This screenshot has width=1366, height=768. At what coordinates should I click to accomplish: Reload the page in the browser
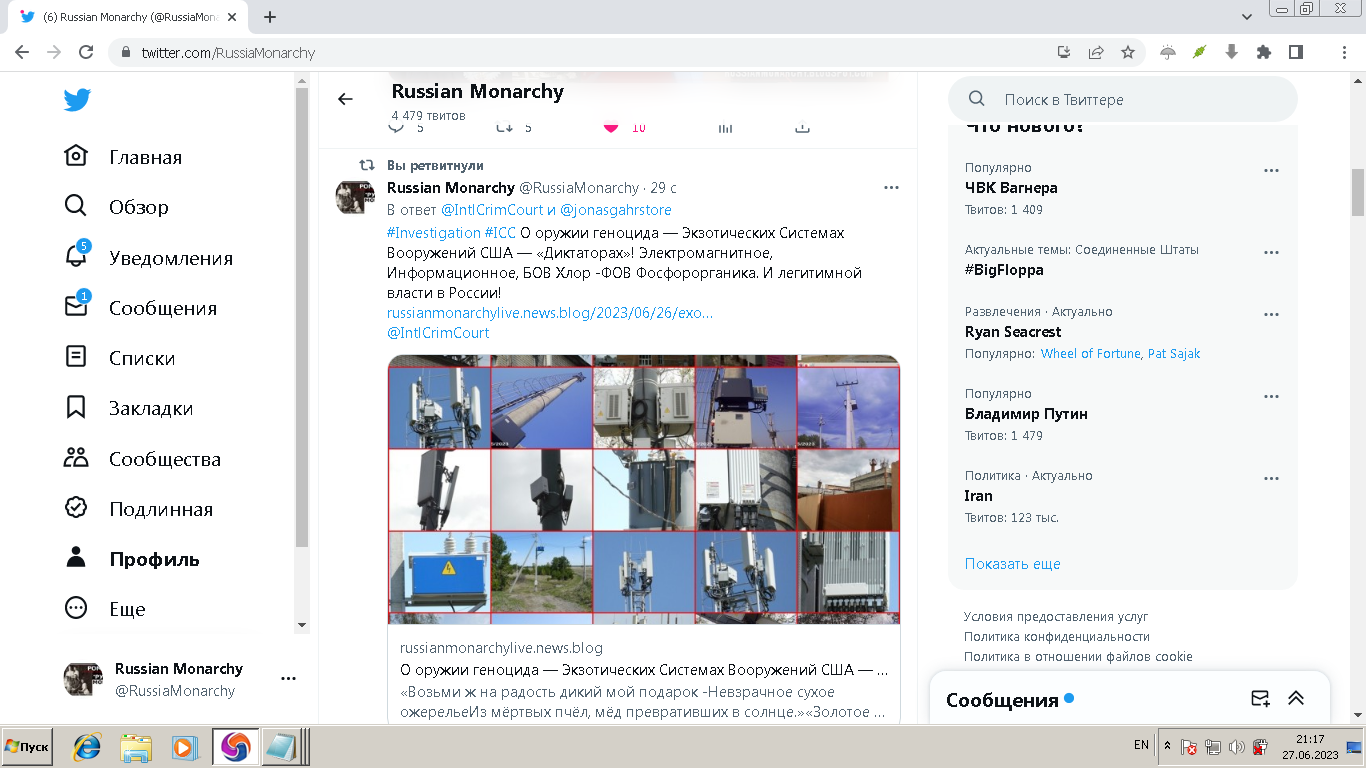tap(86, 53)
